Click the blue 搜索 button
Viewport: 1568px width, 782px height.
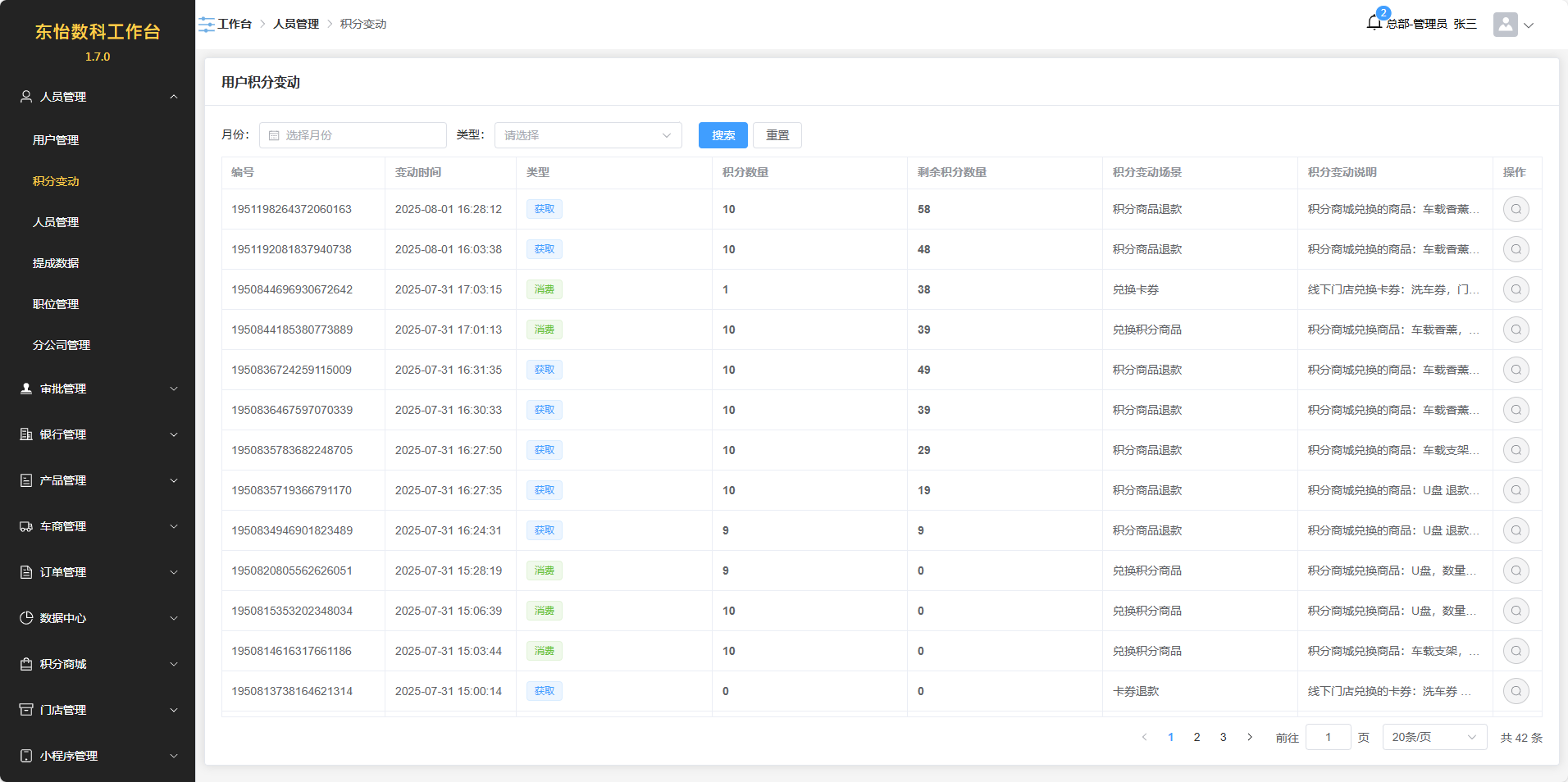[x=722, y=135]
